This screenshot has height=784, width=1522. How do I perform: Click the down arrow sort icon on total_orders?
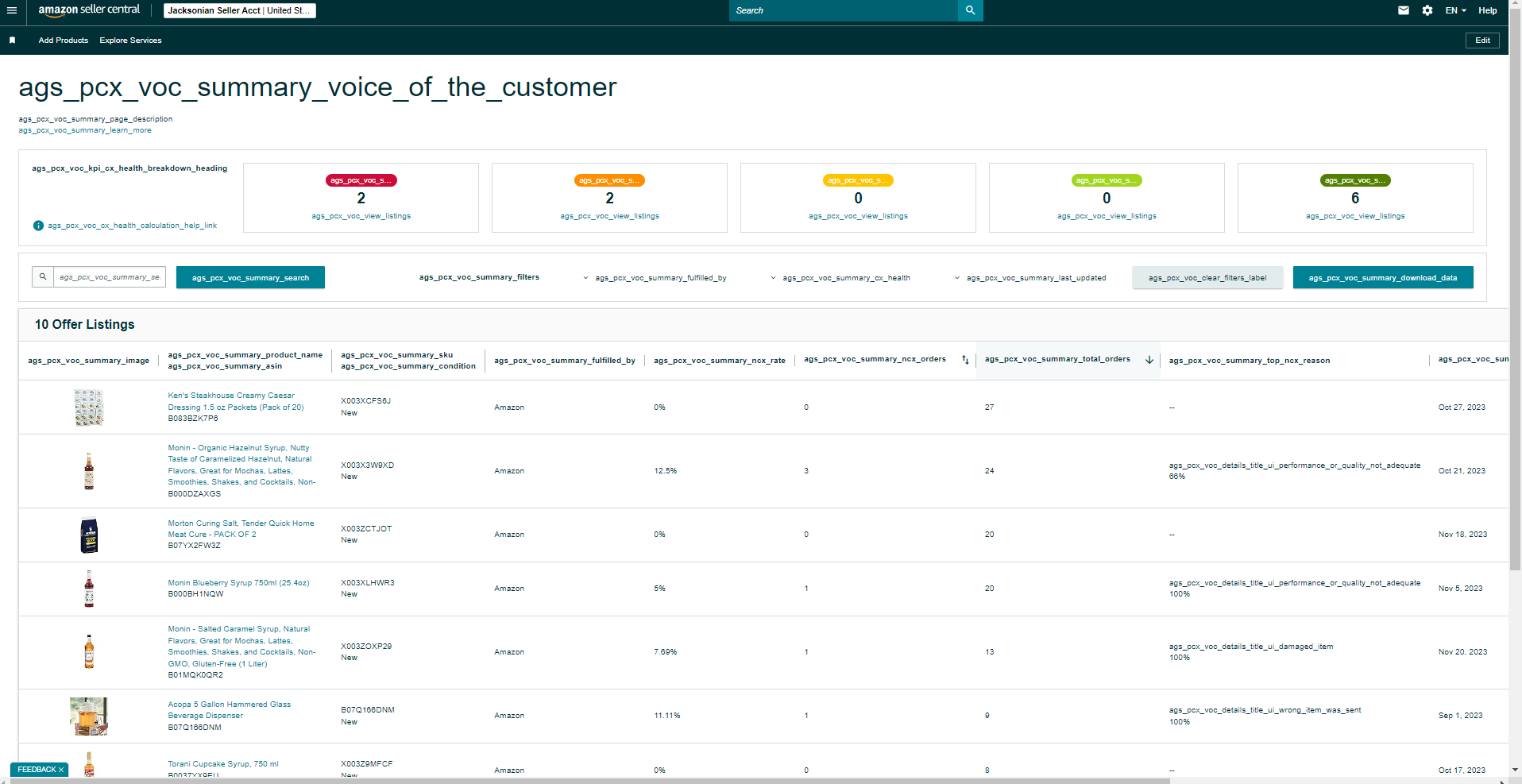click(1149, 360)
